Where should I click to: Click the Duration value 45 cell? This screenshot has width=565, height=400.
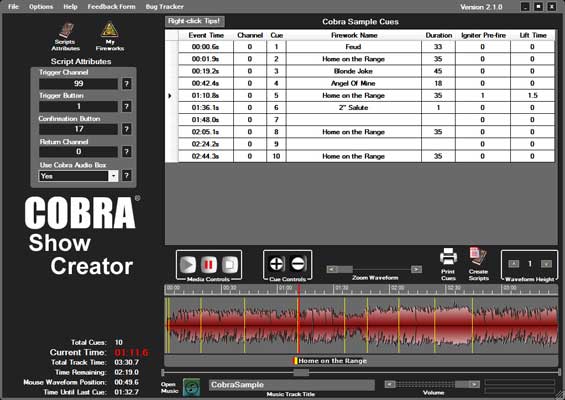tap(438, 71)
